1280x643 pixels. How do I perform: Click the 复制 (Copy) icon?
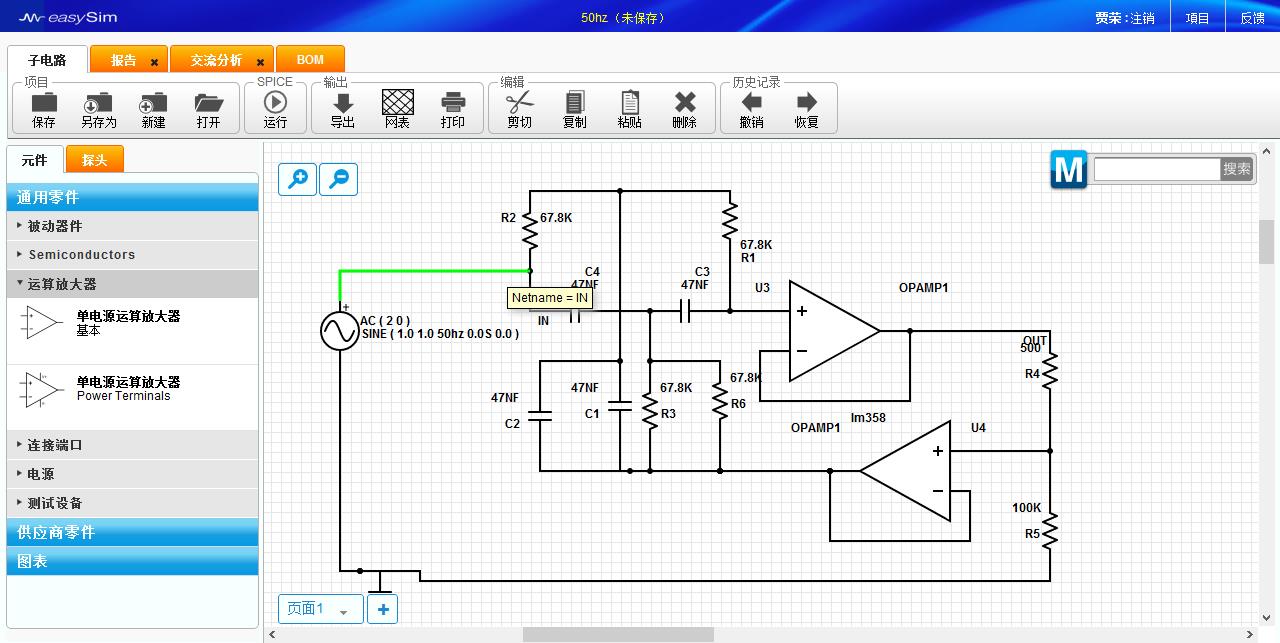[x=575, y=102]
